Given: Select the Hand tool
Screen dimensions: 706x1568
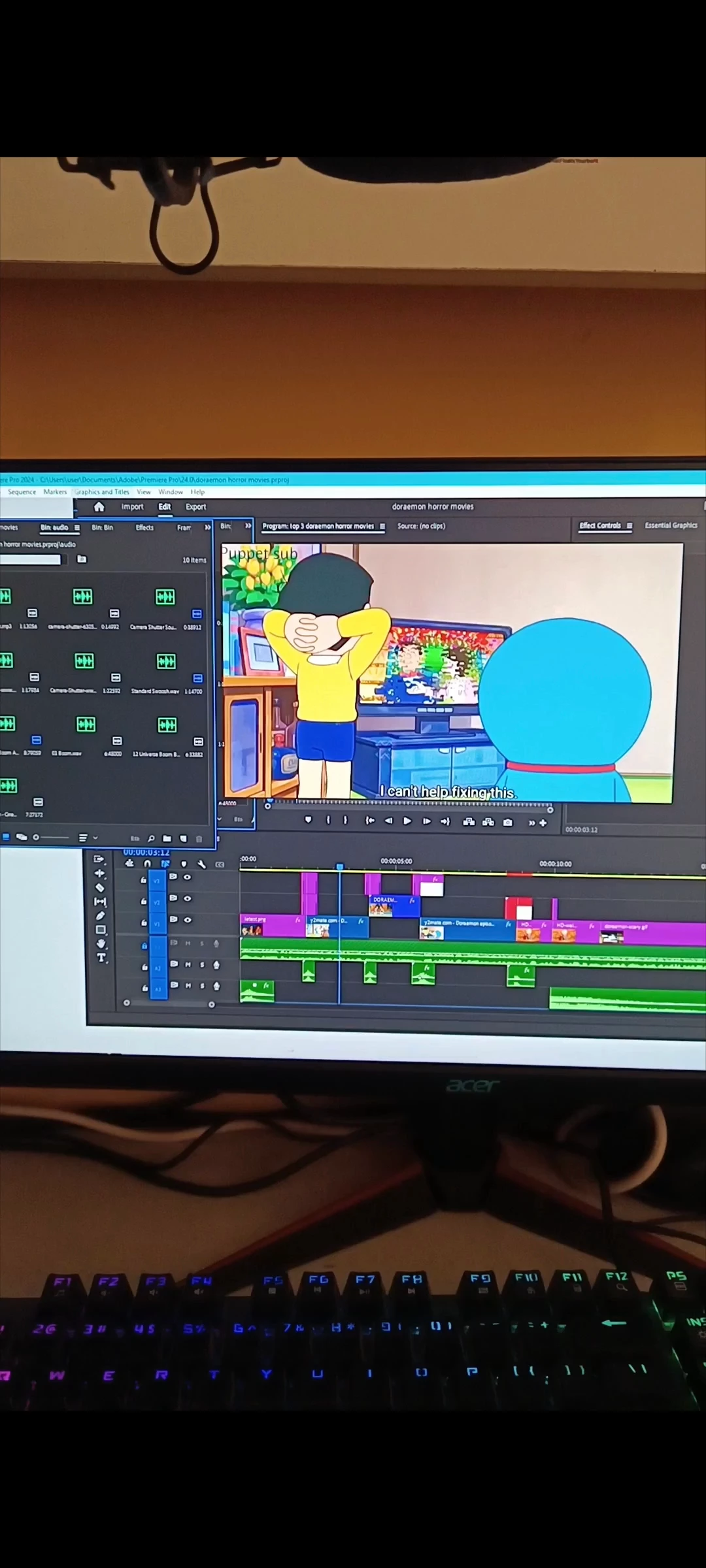Looking at the screenshot, I should 101,944.
